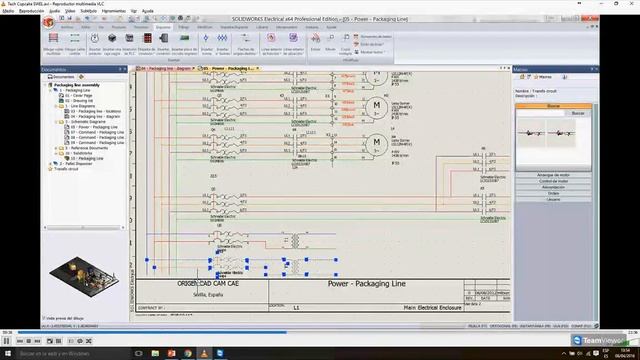Toggle INSTANTÁNEA (F9) in status bar
This screenshot has width=640, height=360.
[535, 326]
